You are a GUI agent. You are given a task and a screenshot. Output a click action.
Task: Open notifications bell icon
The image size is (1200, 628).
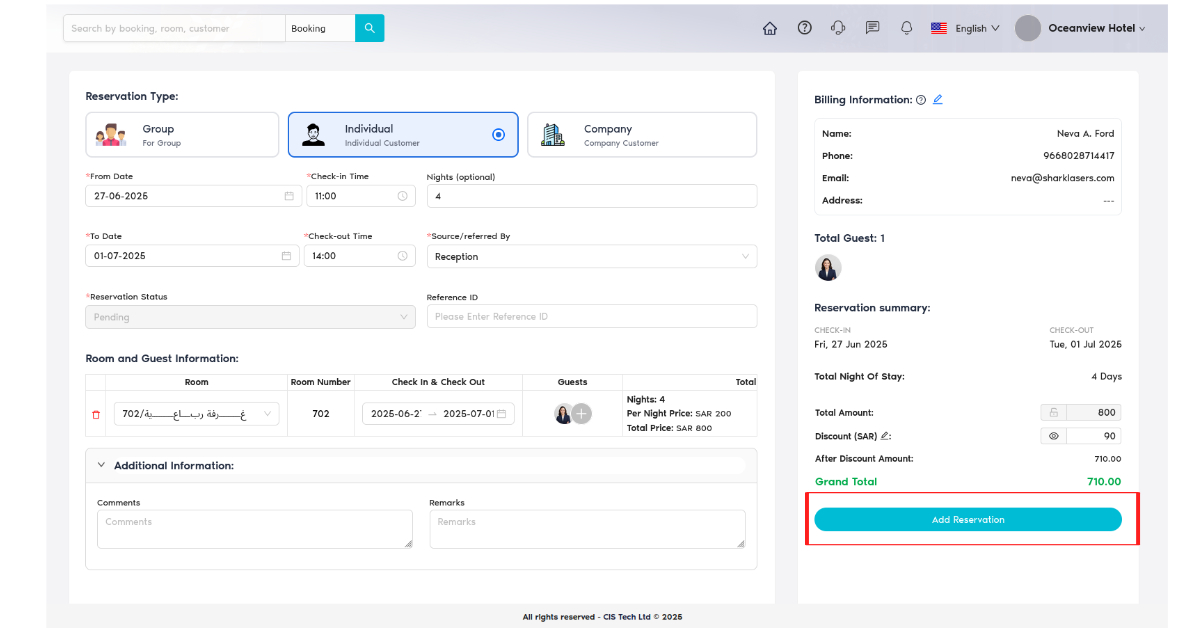906,28
